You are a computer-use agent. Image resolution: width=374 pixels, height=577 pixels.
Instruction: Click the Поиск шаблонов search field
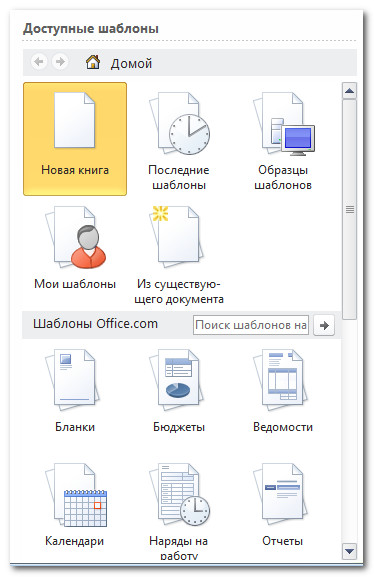click(x=251, y=325)
